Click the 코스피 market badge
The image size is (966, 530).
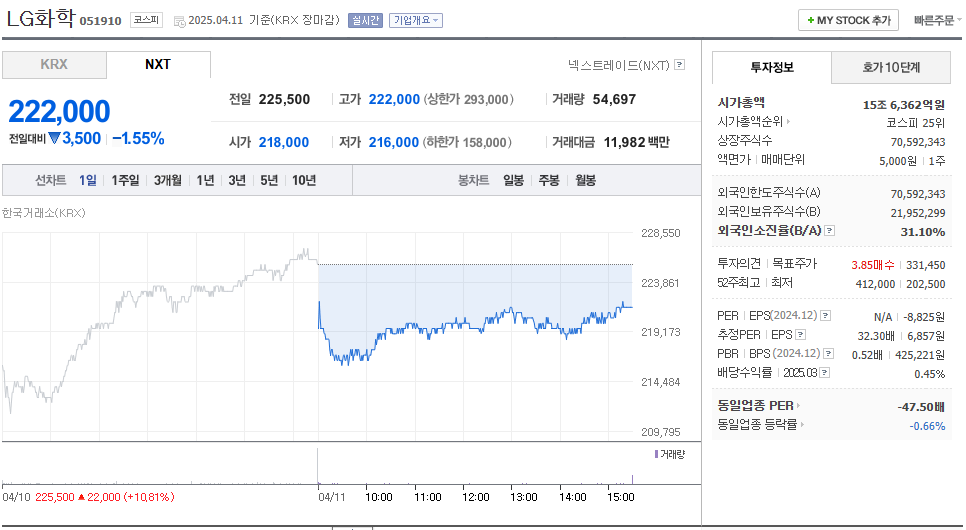(146, 20)
